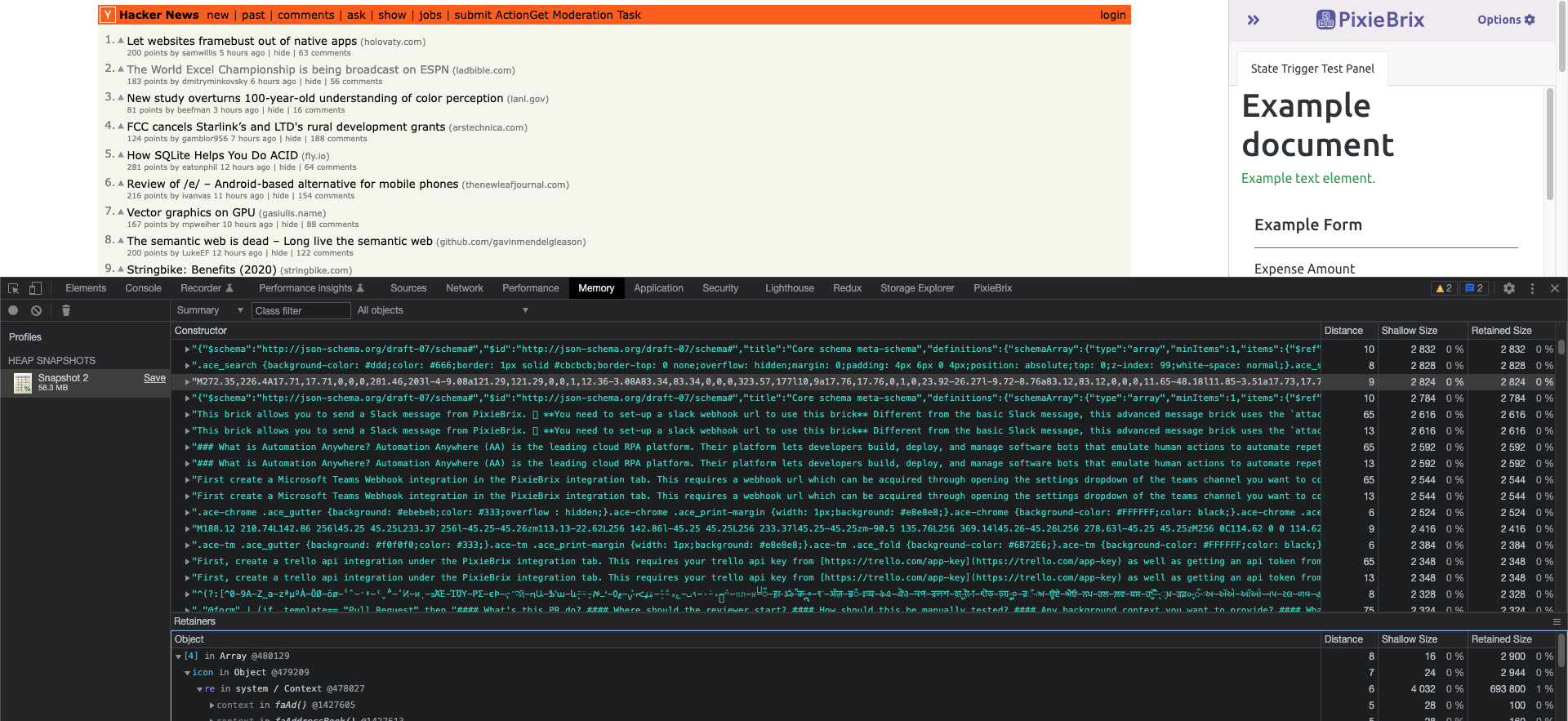Close the DevTools panel
The width and height of the screenshot is (1568, 721).
point(1555,288)
